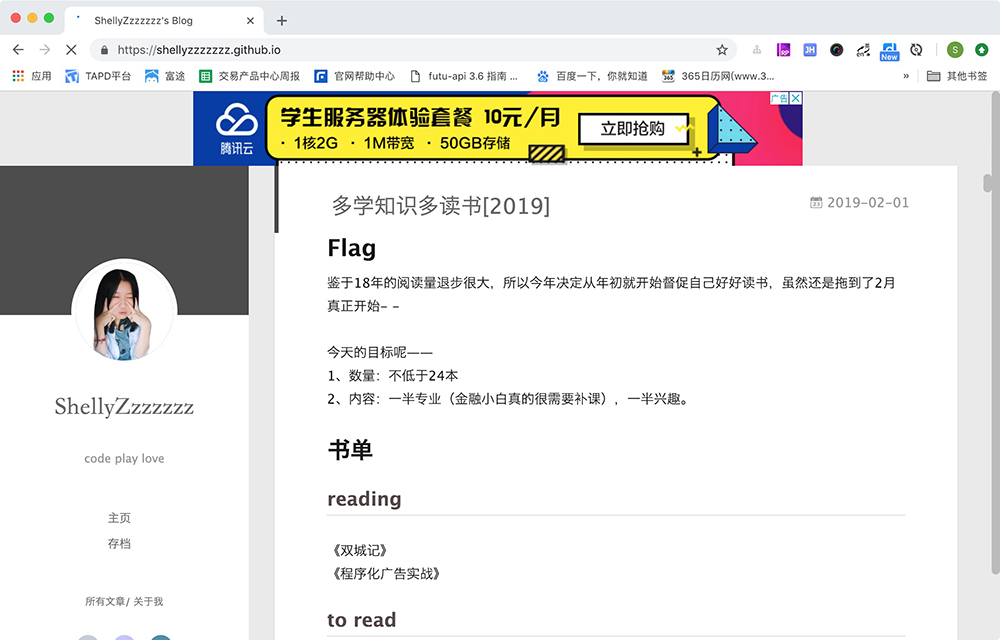
Task: Open the 应用 apps shortcut
Action: (32, 76)
